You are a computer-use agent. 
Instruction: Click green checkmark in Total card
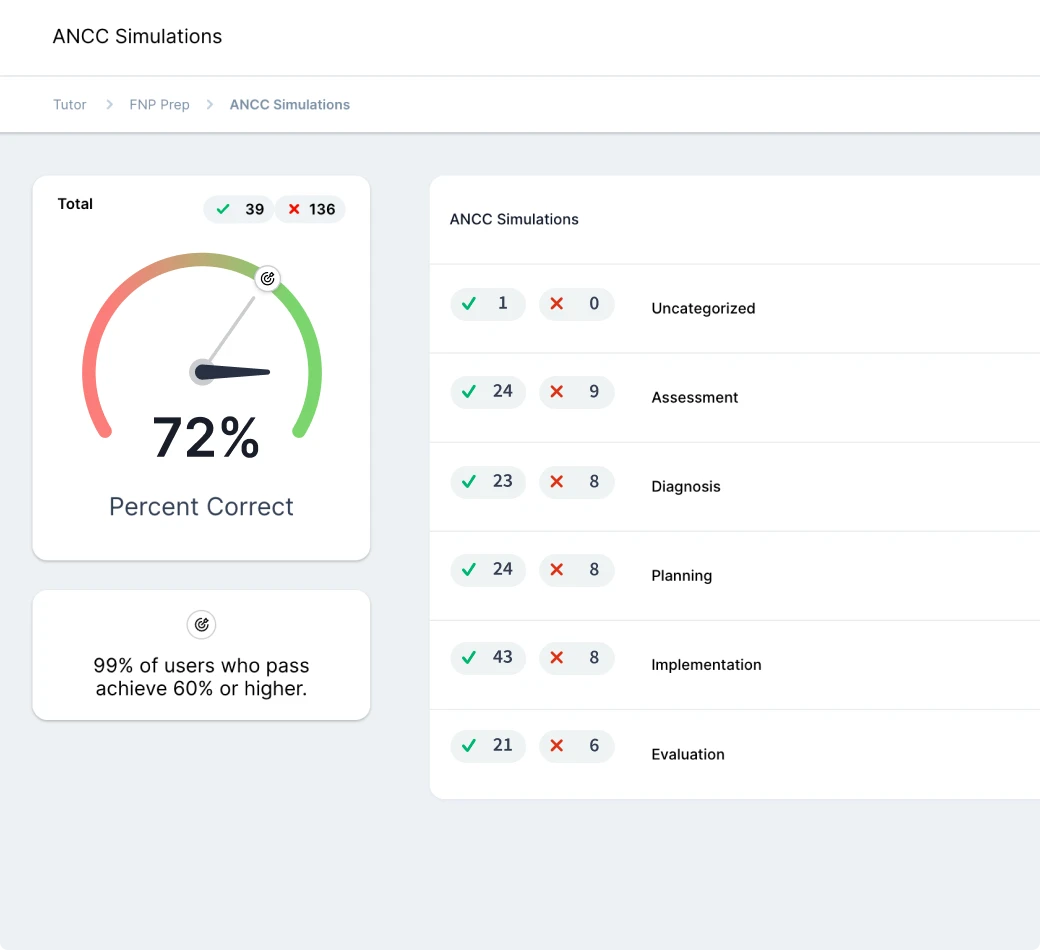[224, 210]
